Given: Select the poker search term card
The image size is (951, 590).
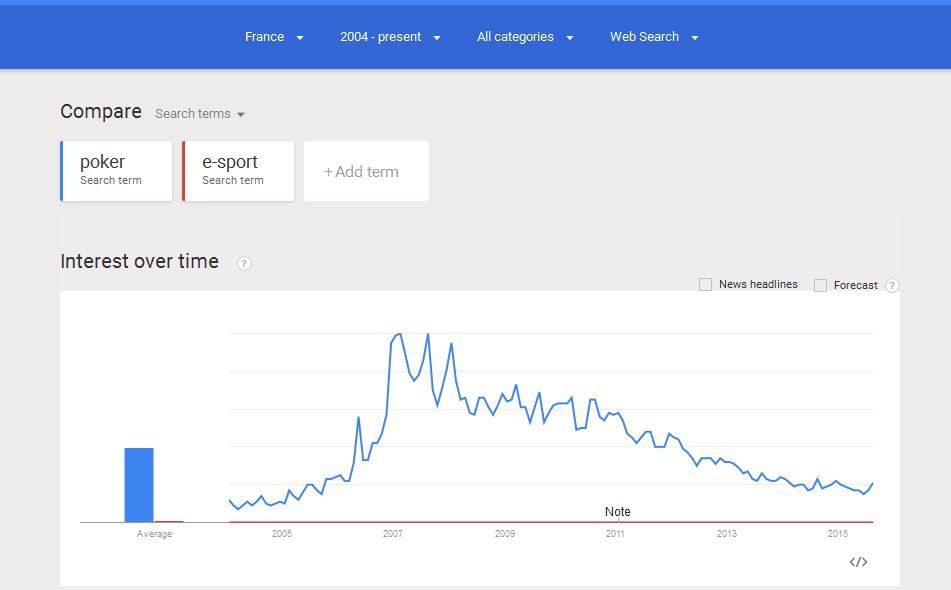Looking at the screenshot, I should (x=116, y=170).
